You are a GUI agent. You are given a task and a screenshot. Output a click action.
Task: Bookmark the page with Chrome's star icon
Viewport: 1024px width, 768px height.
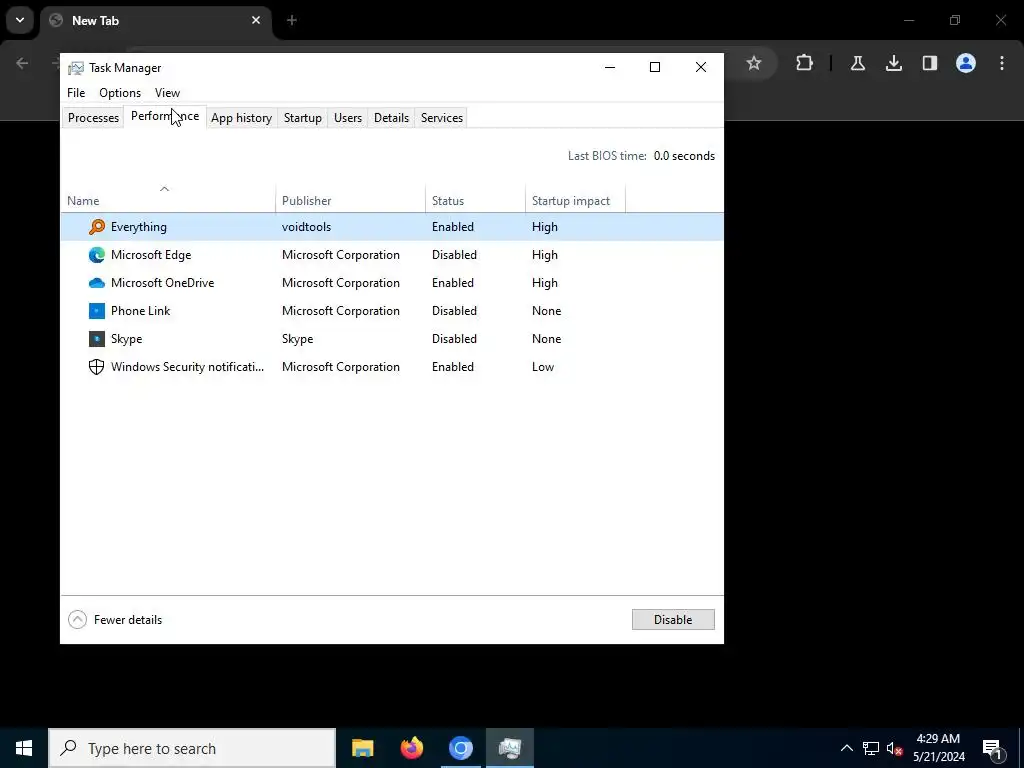coord(754,63)
